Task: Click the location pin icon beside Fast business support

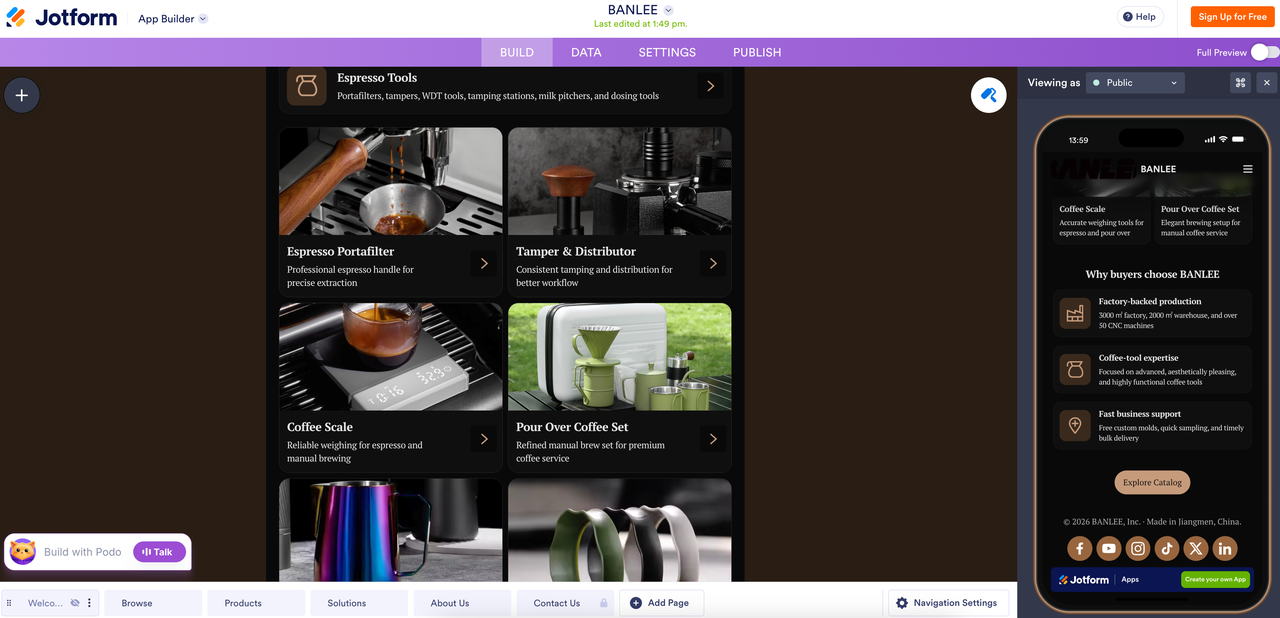Action: pyautogui.click(x=1075, y=426)
